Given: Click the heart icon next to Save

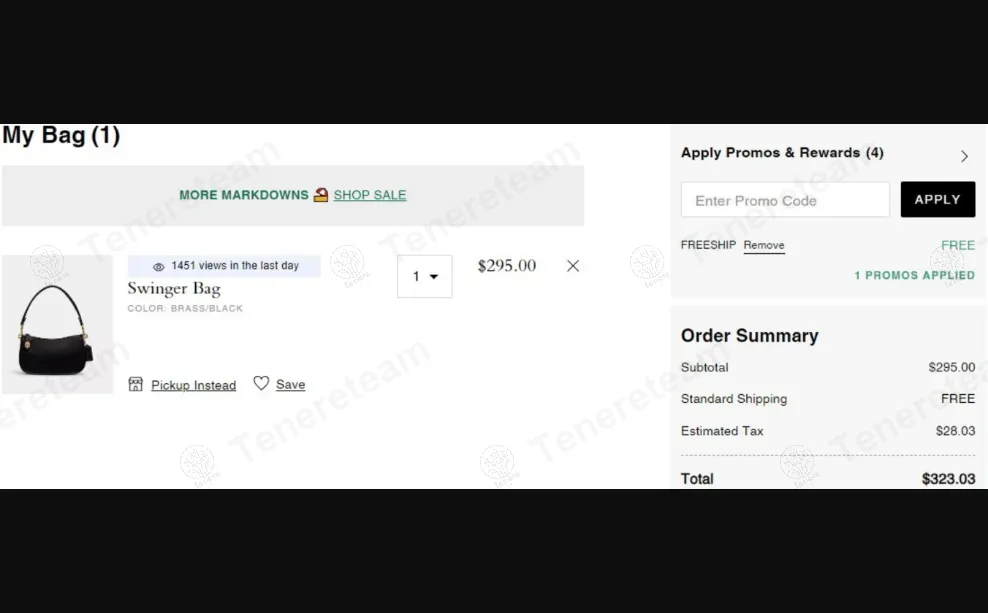Looking at the screenshot, I should point(261,383).
